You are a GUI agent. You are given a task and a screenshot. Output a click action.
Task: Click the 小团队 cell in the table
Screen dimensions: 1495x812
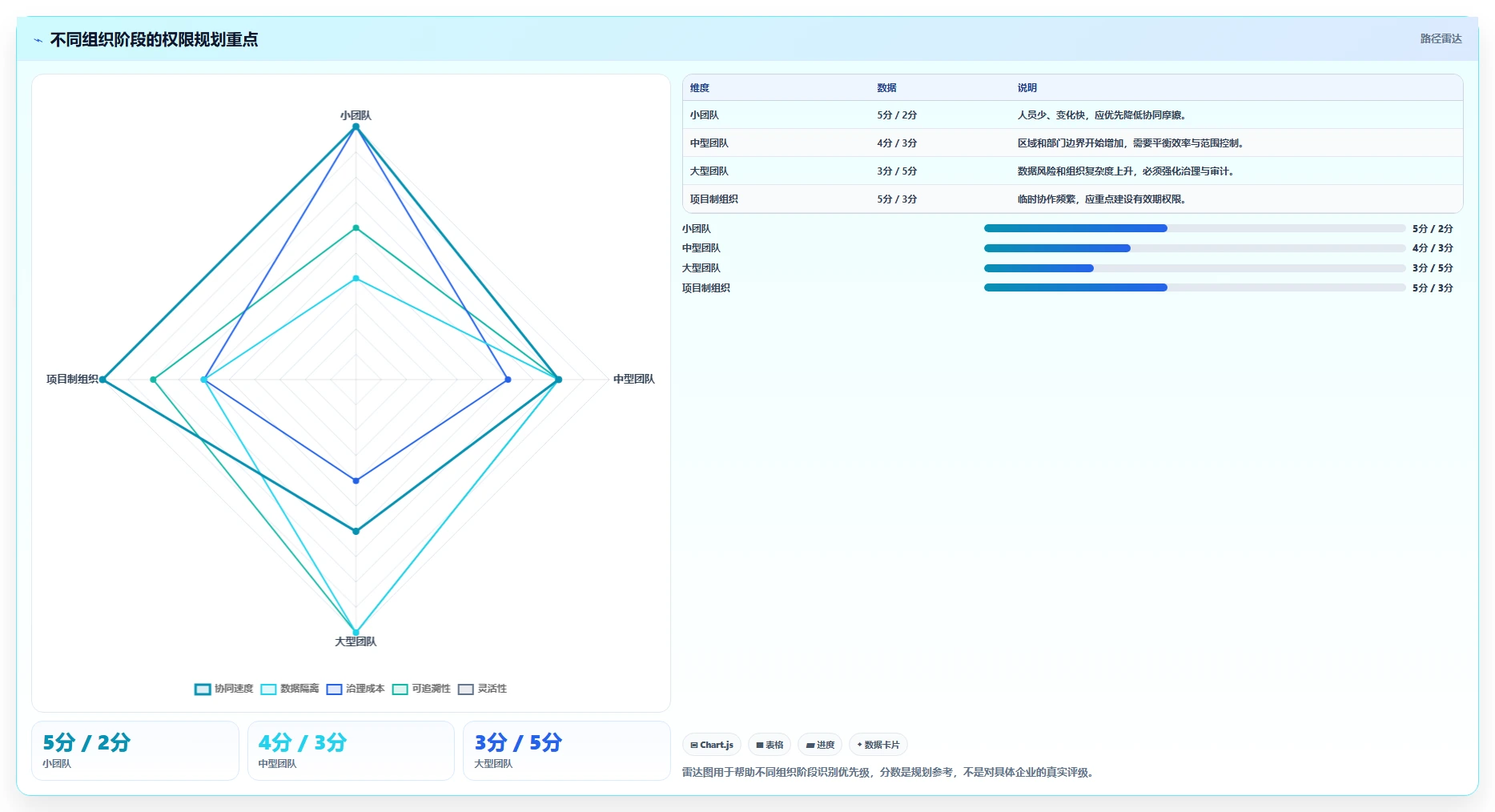[704, 115]
